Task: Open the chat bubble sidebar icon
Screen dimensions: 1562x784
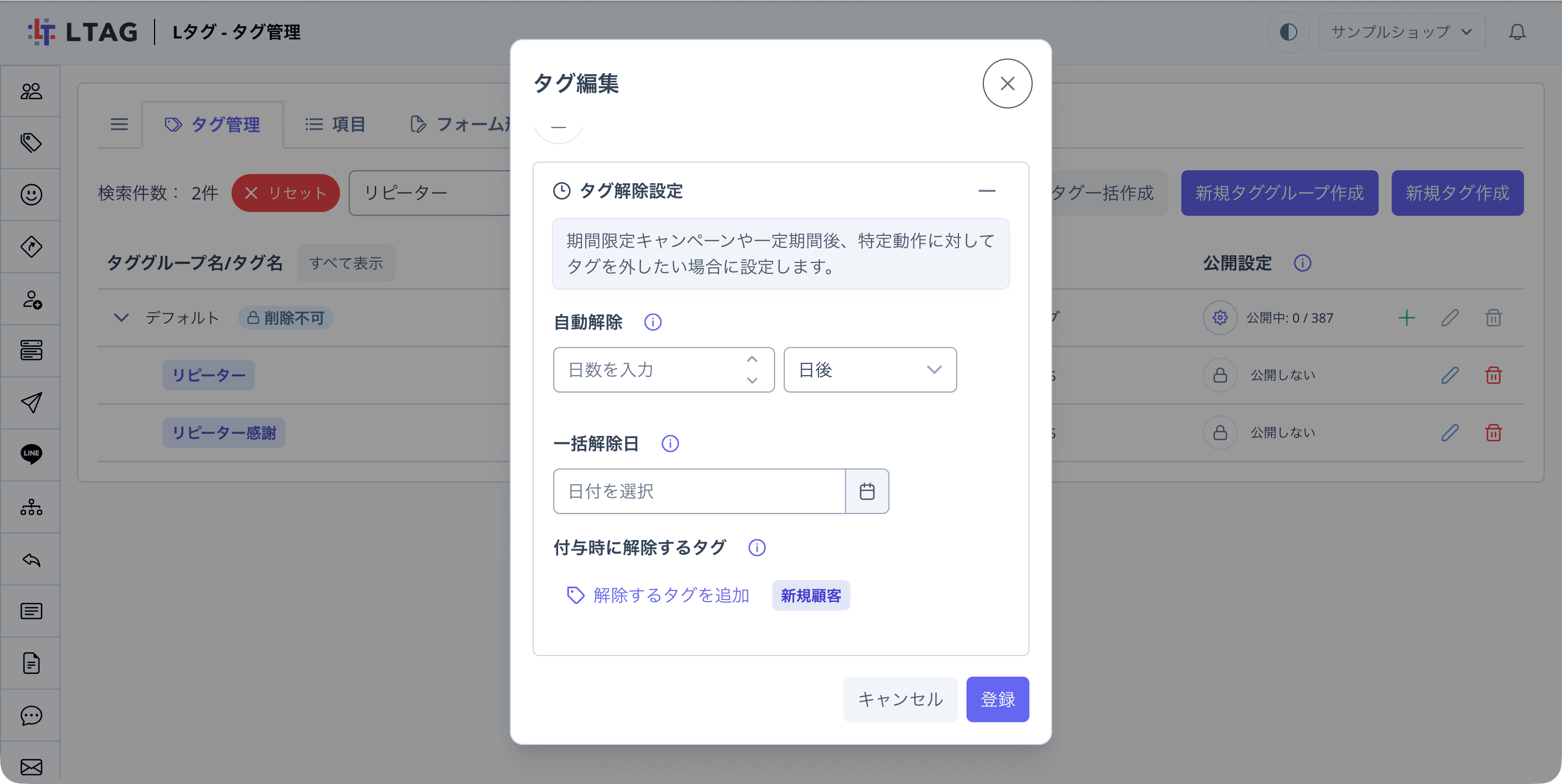Action: coord(31,716)
